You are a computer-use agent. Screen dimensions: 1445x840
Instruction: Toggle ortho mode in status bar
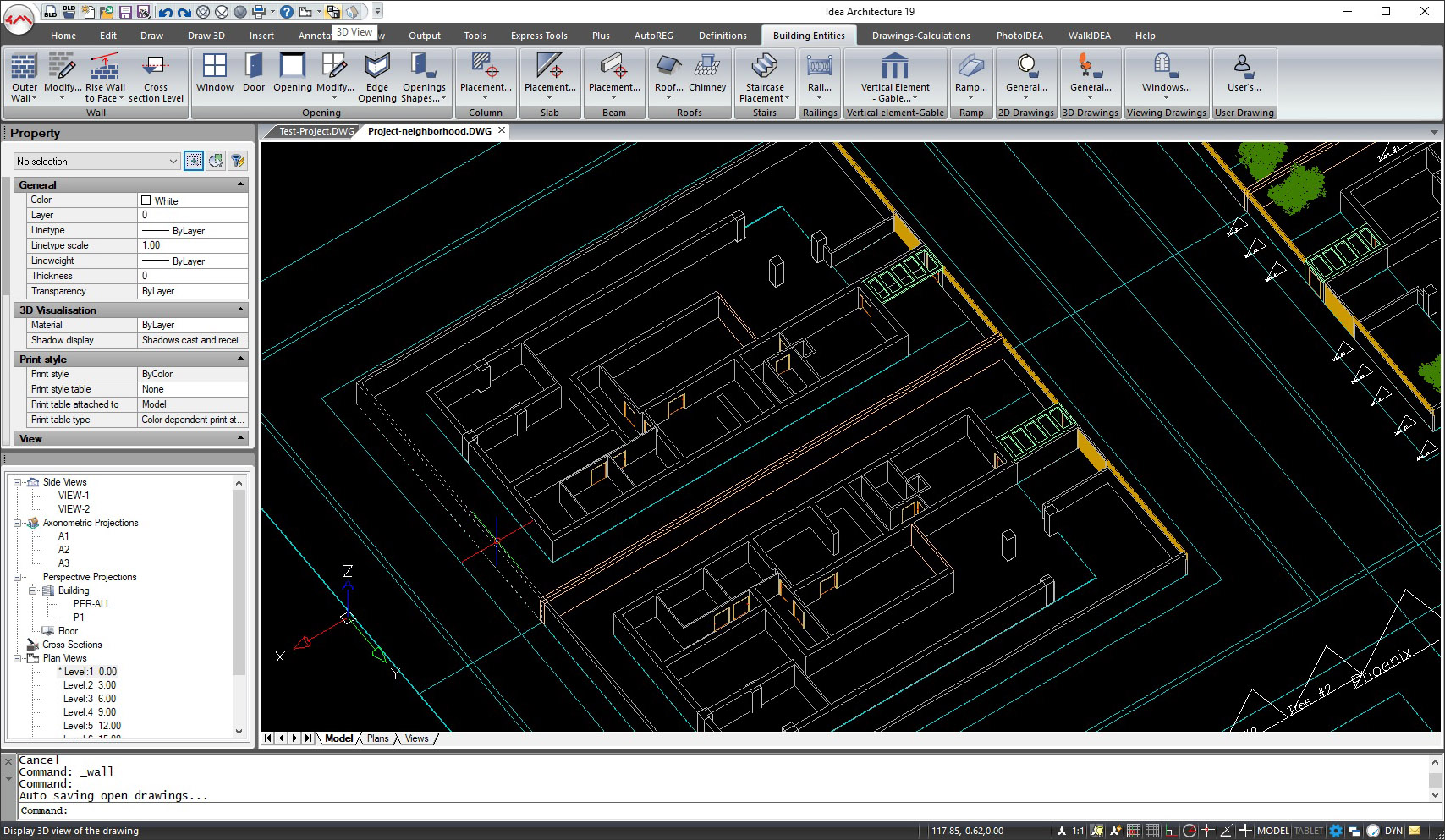coord(1170,831)
